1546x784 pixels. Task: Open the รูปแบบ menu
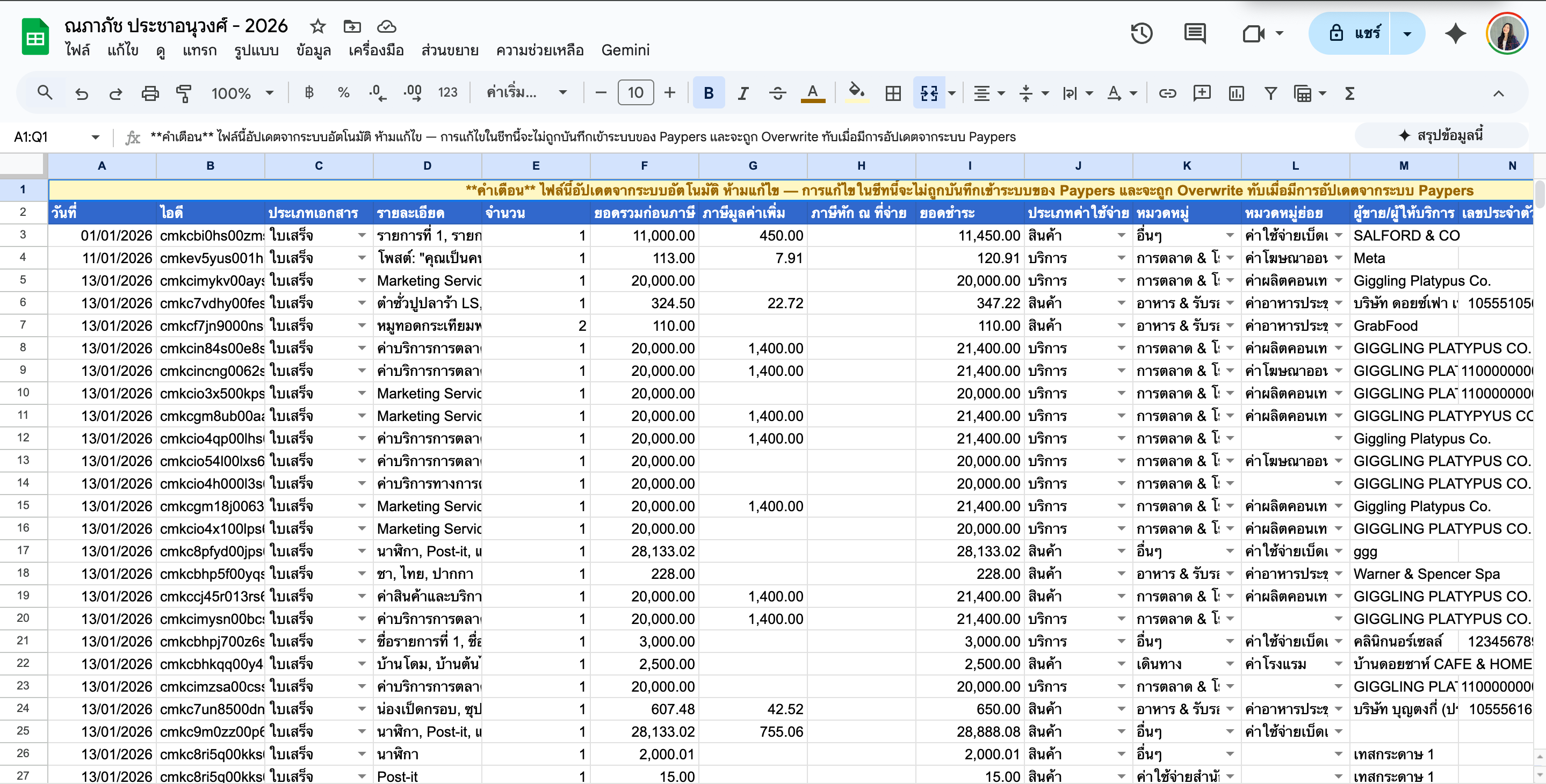point(256,50)
